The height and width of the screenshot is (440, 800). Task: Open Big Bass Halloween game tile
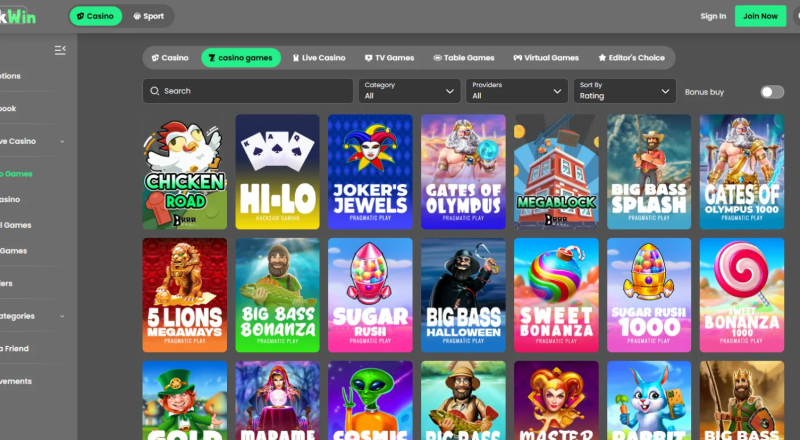(x=463, y=295)
